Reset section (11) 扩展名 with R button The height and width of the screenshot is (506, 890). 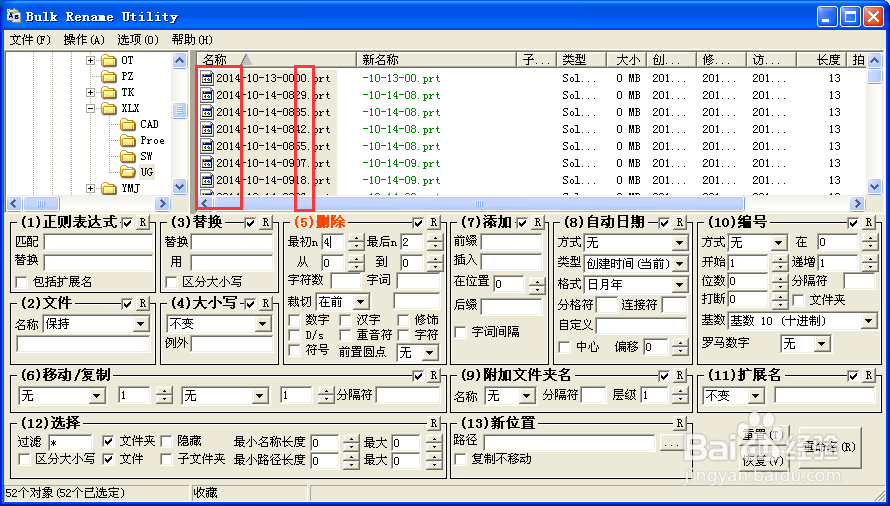tap(869, 375)
